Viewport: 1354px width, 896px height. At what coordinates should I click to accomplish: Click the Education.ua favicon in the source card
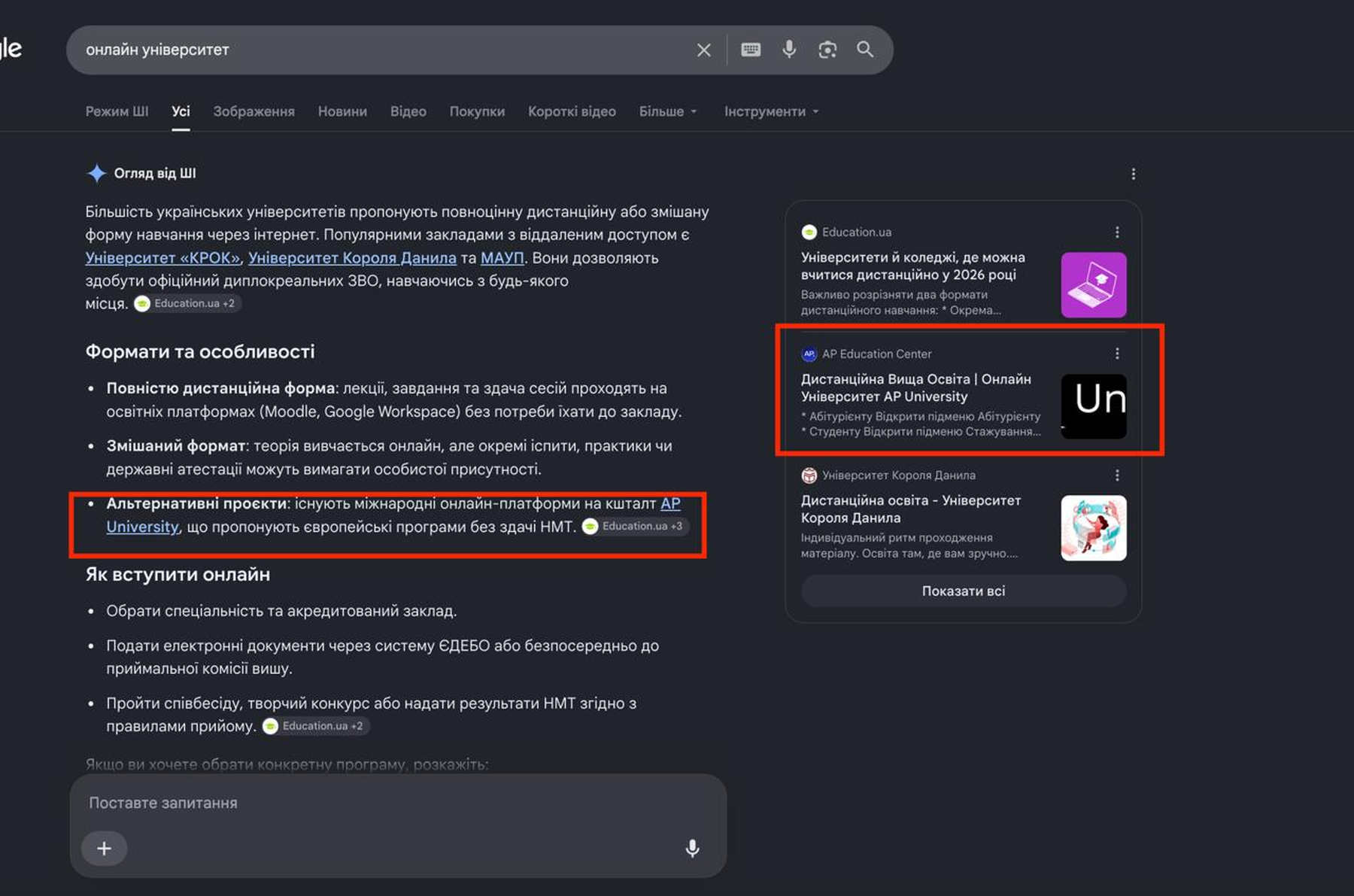[x=809, y=232]
